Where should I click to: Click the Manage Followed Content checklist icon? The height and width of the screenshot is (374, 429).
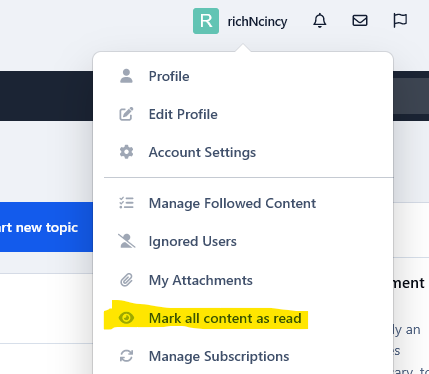point(126,203)
